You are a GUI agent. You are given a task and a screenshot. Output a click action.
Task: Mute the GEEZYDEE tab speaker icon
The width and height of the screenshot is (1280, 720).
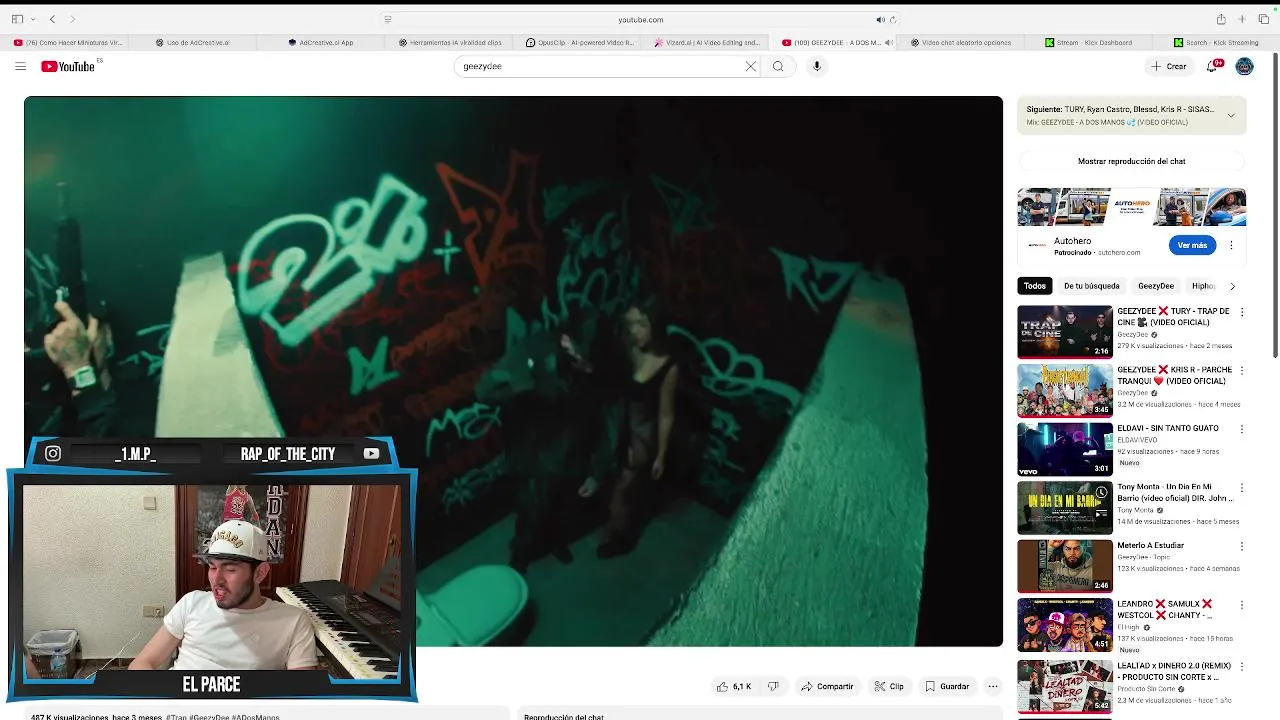coord(888,43)
